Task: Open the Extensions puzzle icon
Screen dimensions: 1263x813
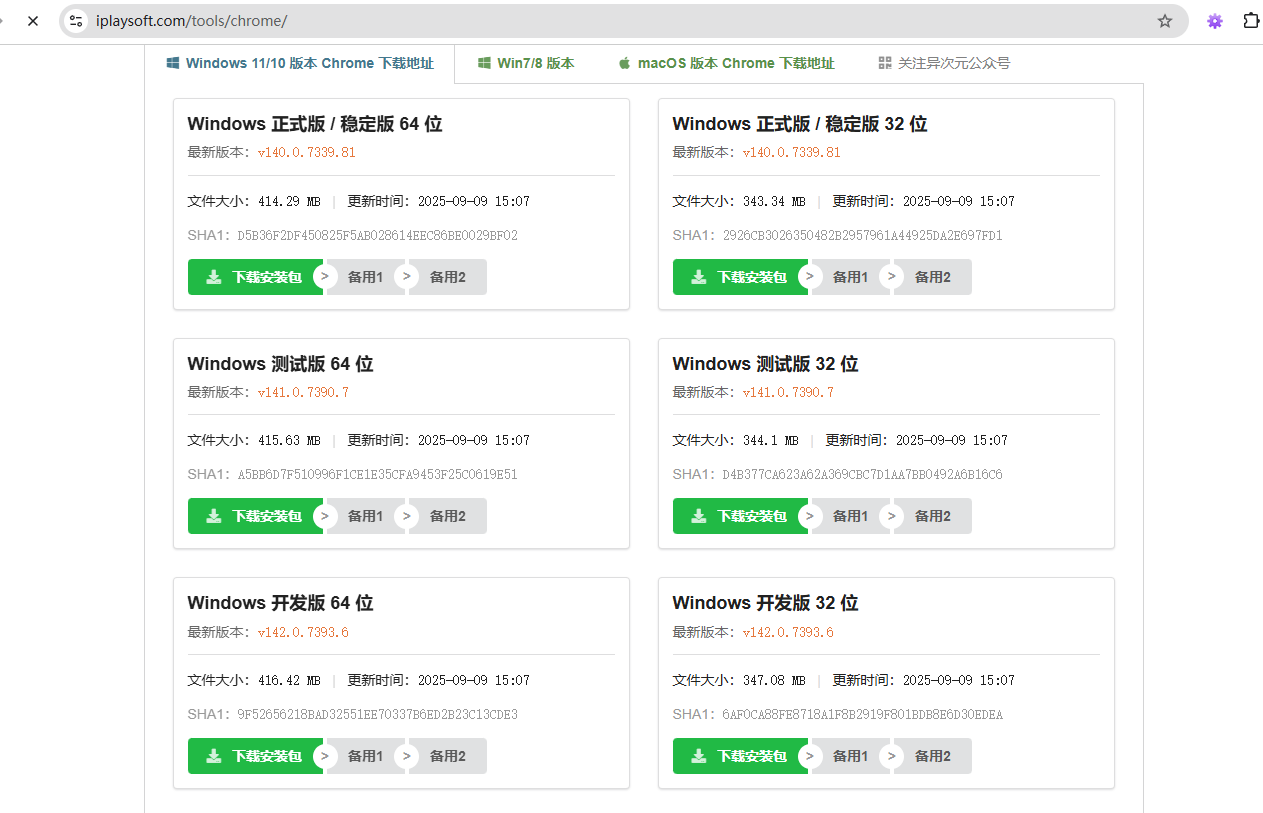Action: pos(1251,21)
